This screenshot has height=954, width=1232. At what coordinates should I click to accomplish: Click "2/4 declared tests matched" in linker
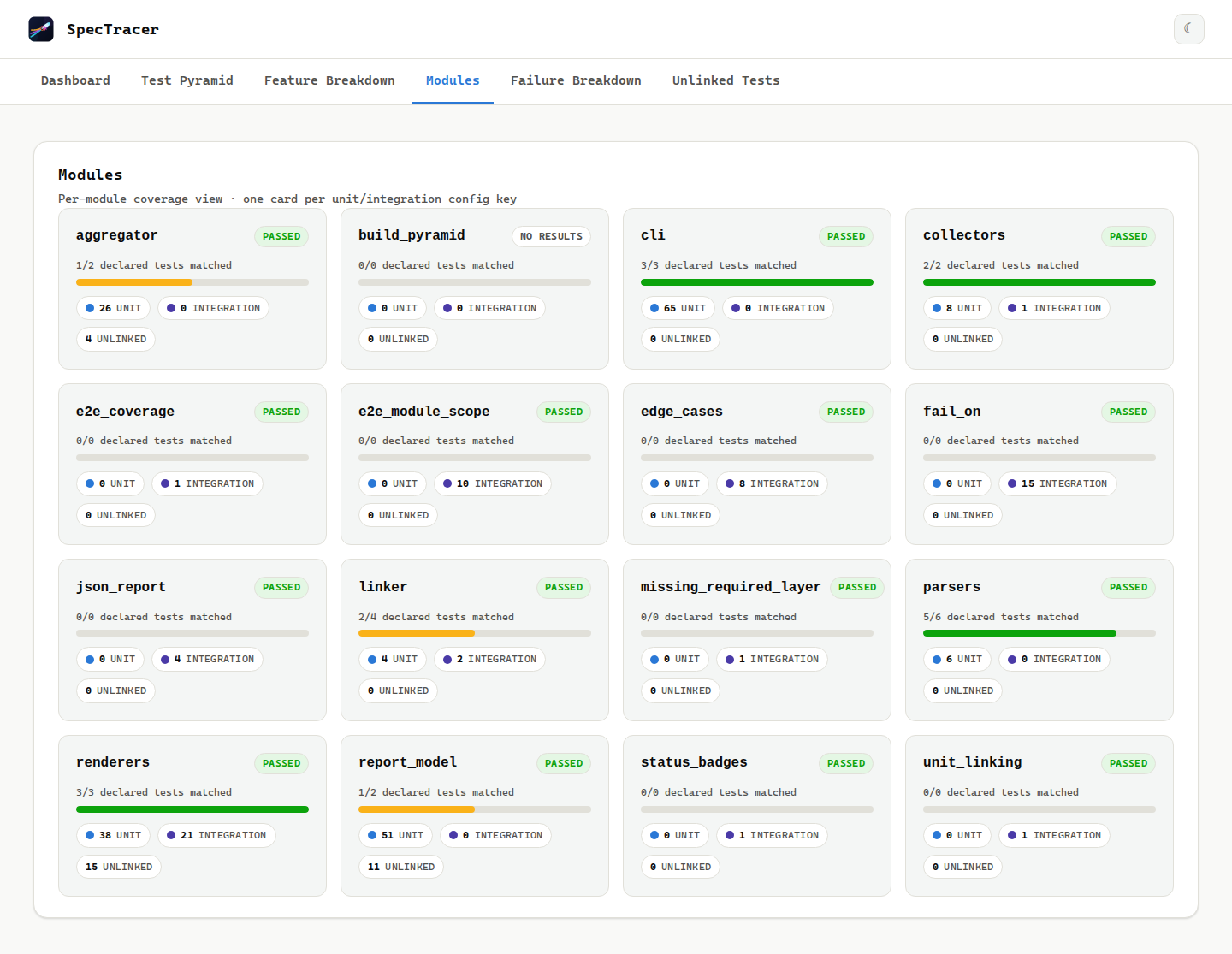point(436,617)
